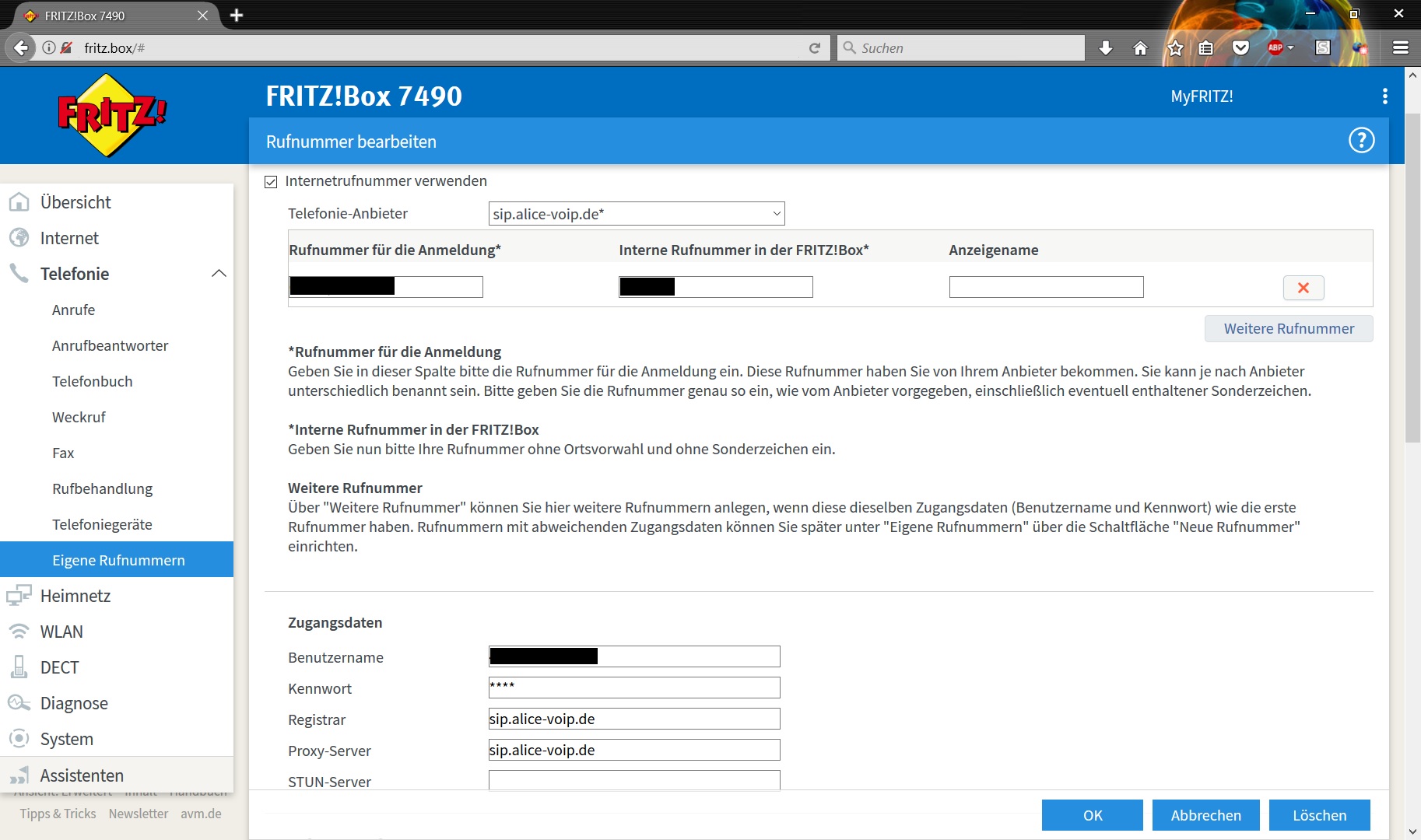This screenshot has height=840, width=1421.
Task: Open Rufbehandlung menu item
Action: (x=102, y=488)
